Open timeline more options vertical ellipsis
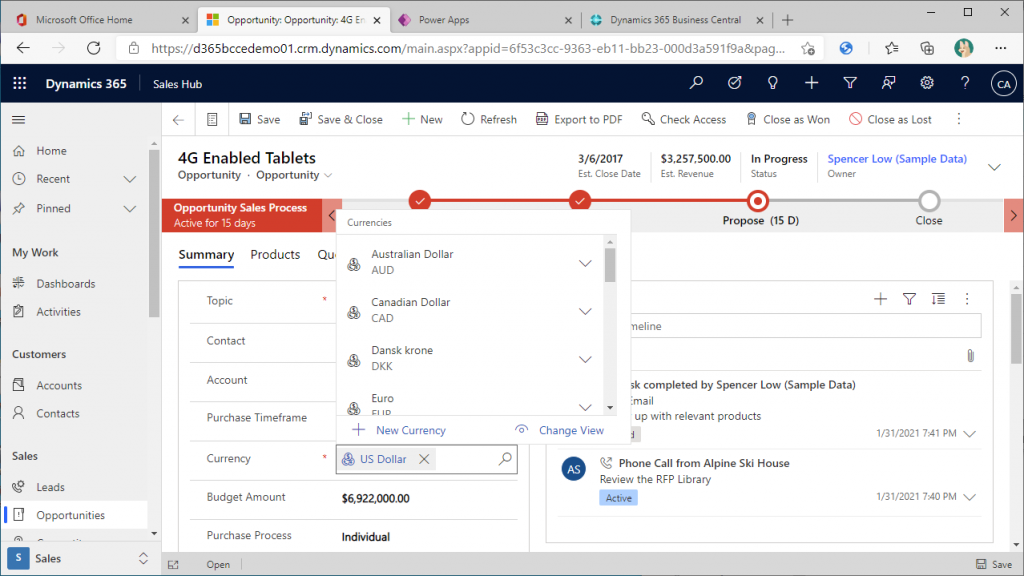Viewport: 1024px width, 576px height. [x=967, y=299]
